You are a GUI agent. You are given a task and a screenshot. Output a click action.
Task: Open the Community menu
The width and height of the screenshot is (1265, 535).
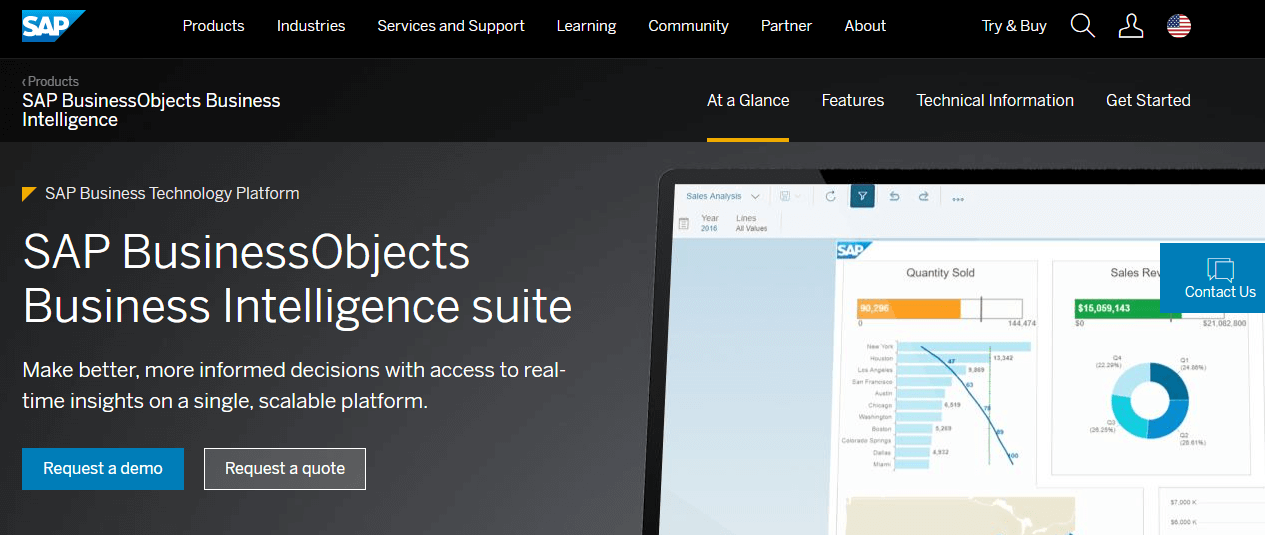click(x=688, y=26)
